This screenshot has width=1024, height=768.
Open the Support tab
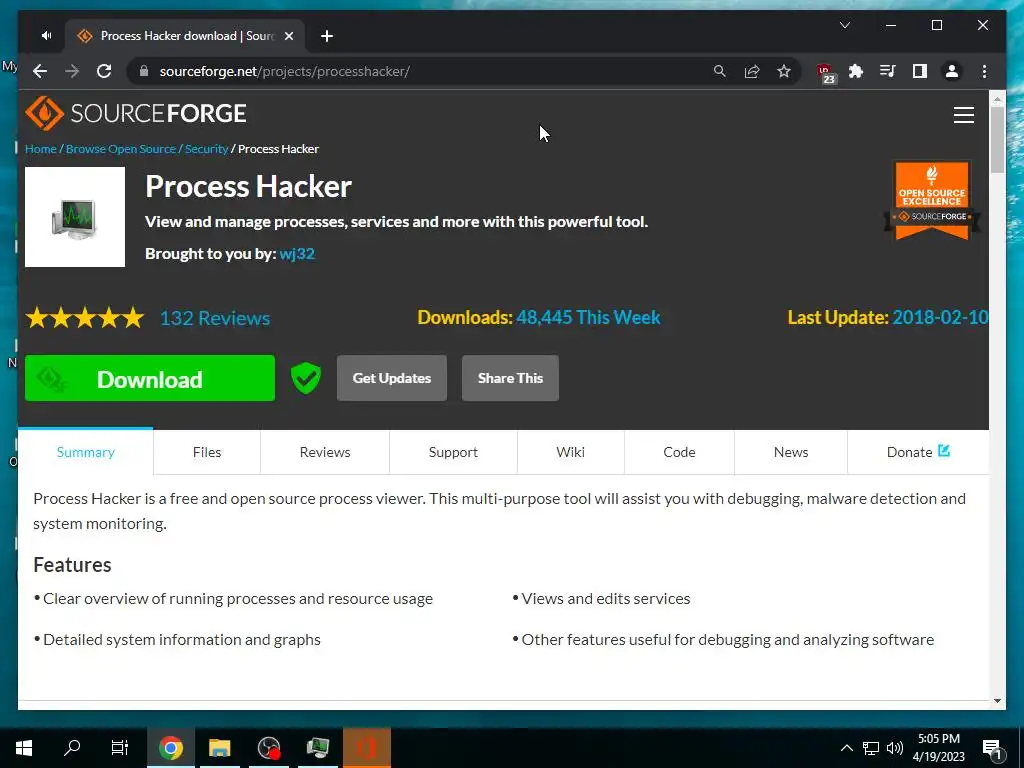coord(453,452)
